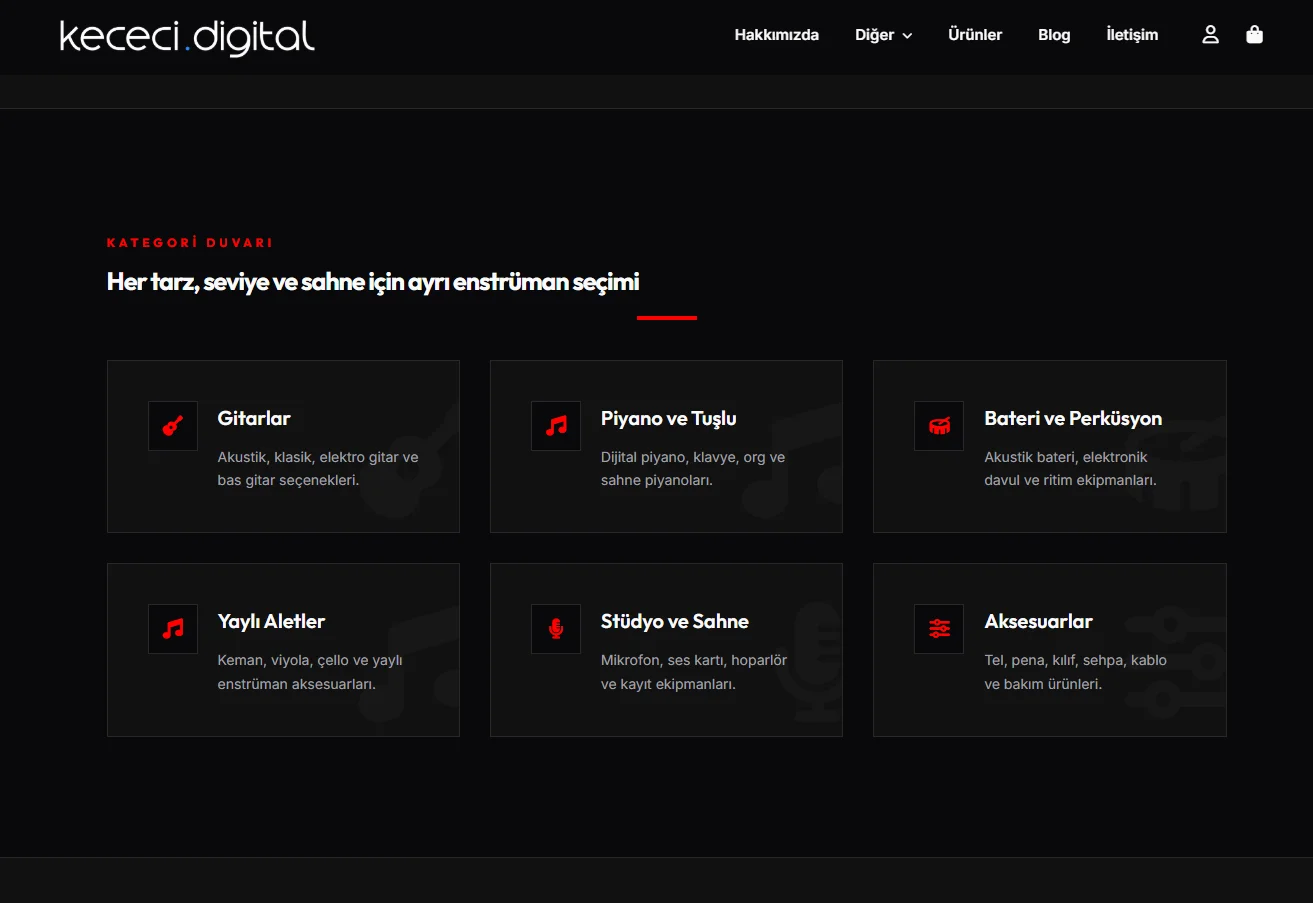Click the 'Akustik bateri, elektronik davul' description

pos(1070,468)
